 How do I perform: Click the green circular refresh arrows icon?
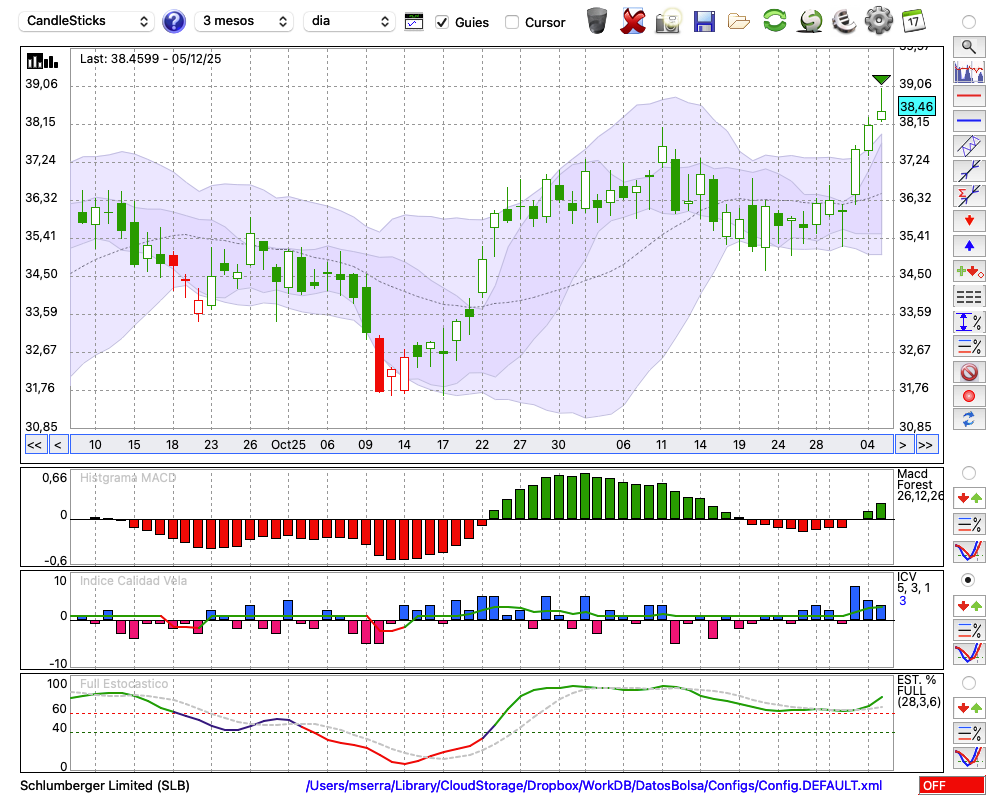click(x=774, y=20)
